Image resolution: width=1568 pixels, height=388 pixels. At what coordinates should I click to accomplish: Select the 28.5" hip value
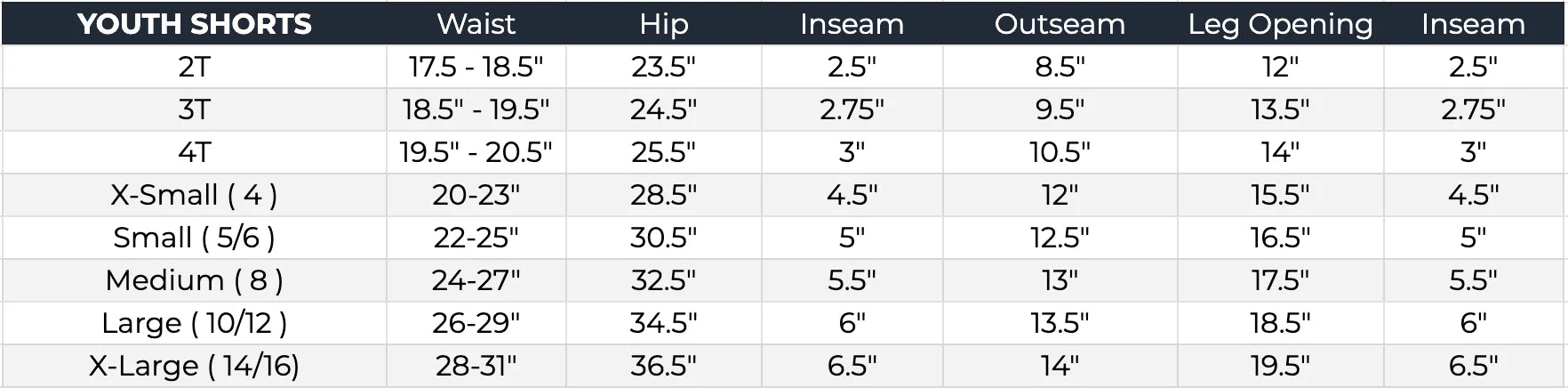pos(663,195)
